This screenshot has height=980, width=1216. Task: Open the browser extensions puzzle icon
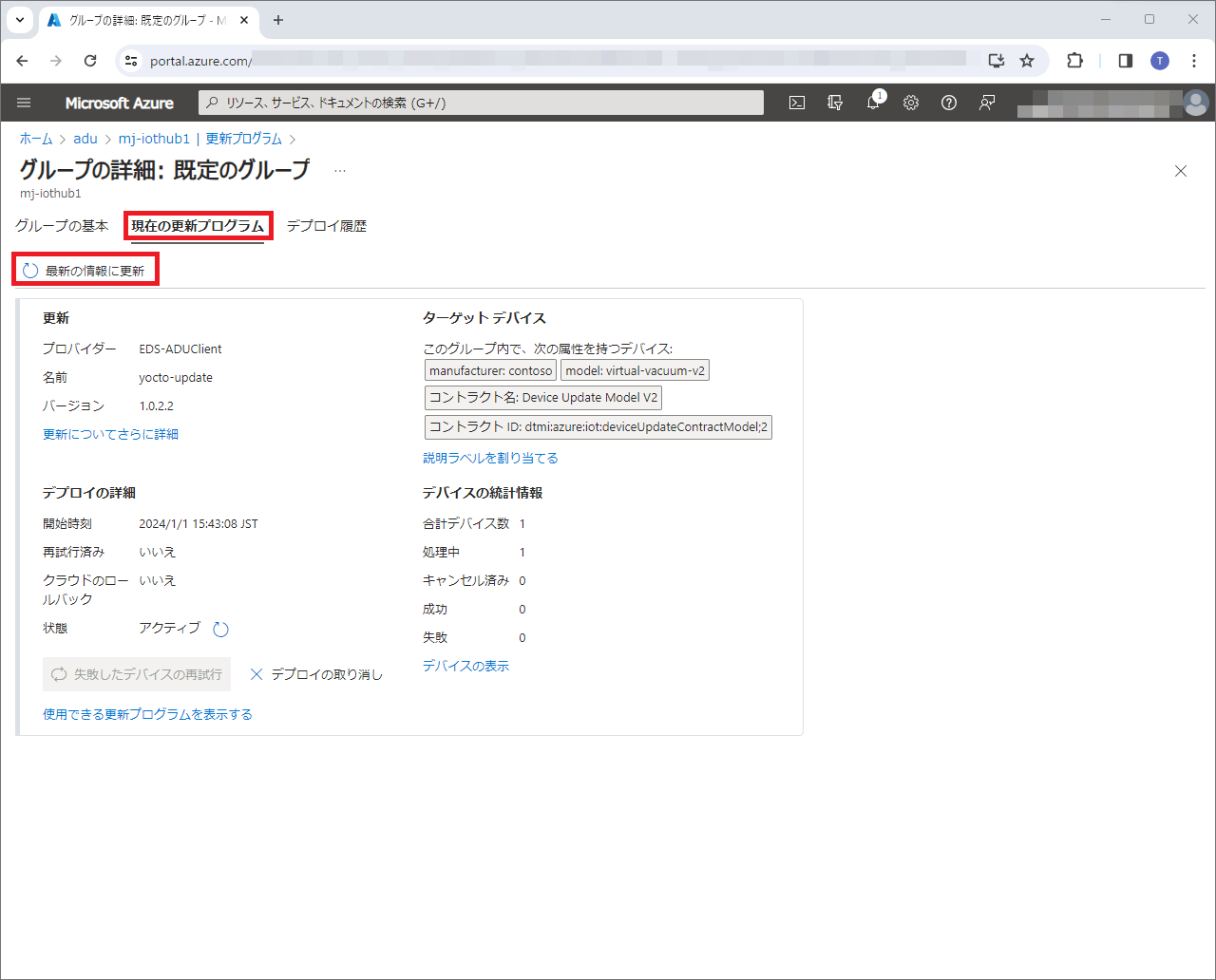[x=1074, y=61]
